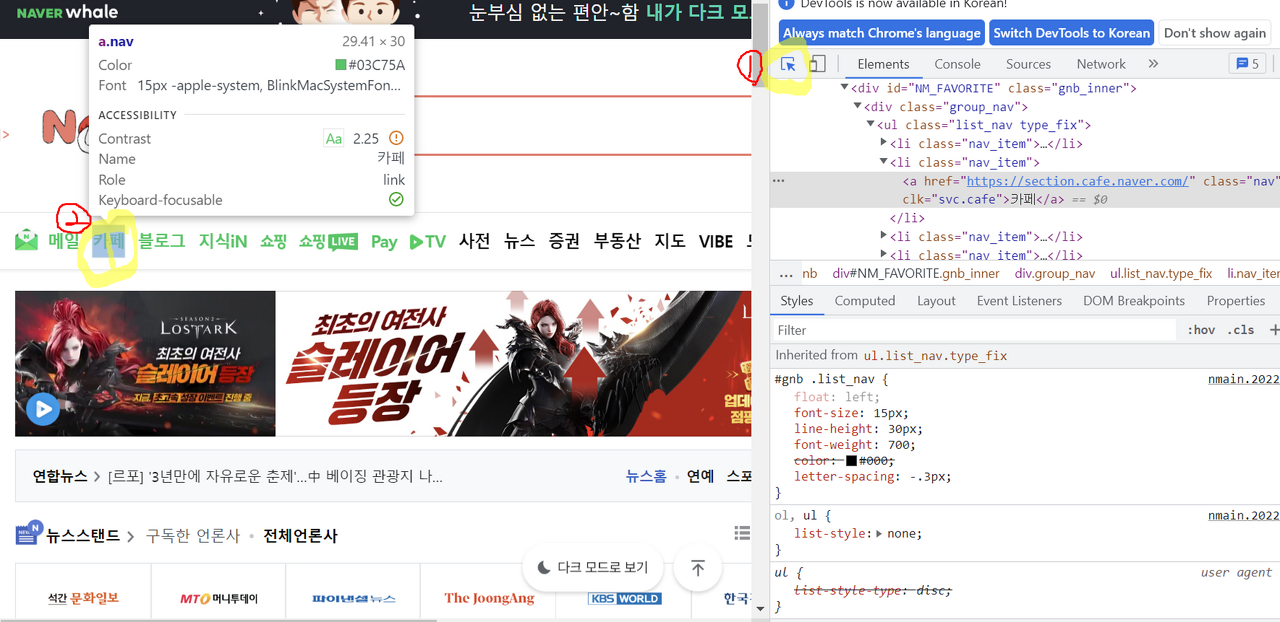Open the black color swatch for #000
1280x622 pixels.
click(x=851, y=461)
